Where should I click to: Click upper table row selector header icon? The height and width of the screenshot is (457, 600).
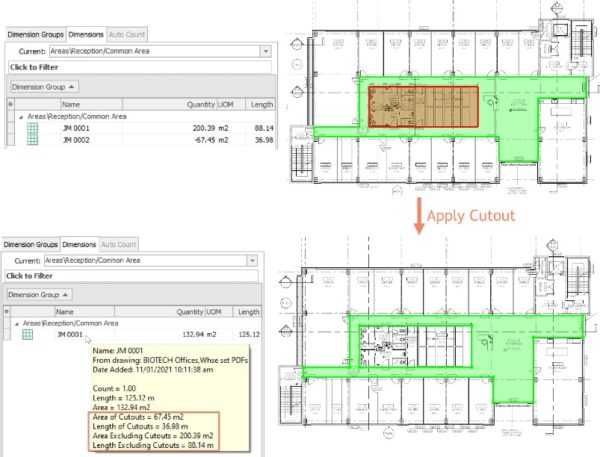tap(10, 104)
